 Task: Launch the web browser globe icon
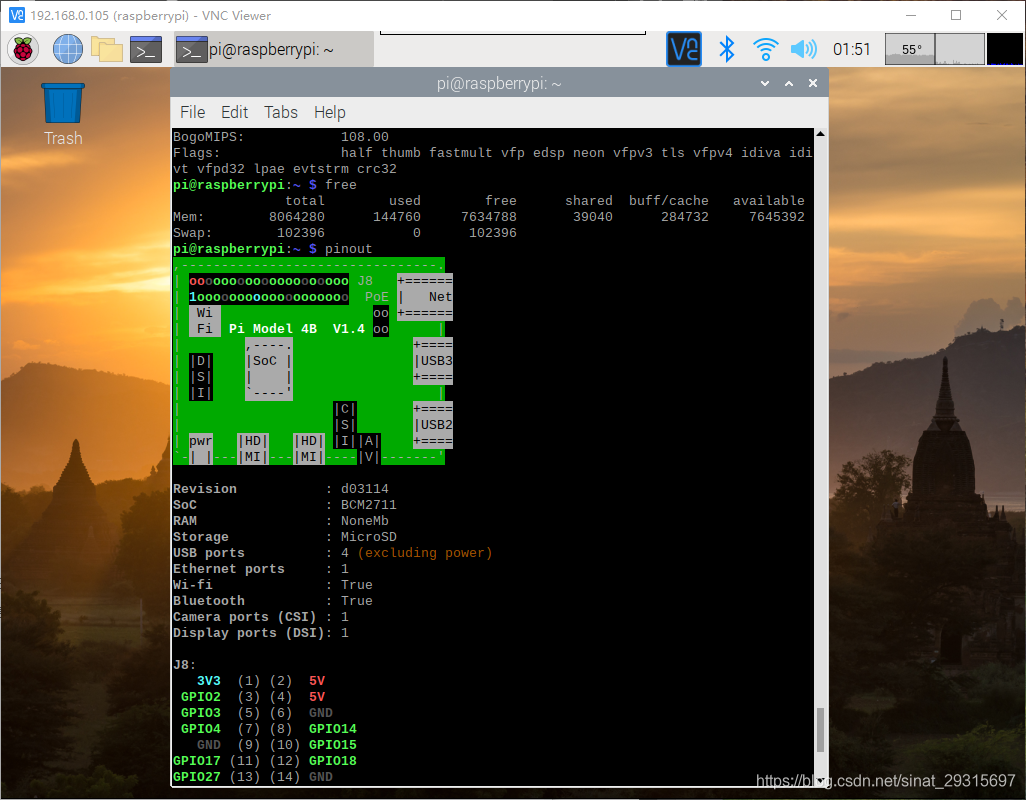point(67,49)
